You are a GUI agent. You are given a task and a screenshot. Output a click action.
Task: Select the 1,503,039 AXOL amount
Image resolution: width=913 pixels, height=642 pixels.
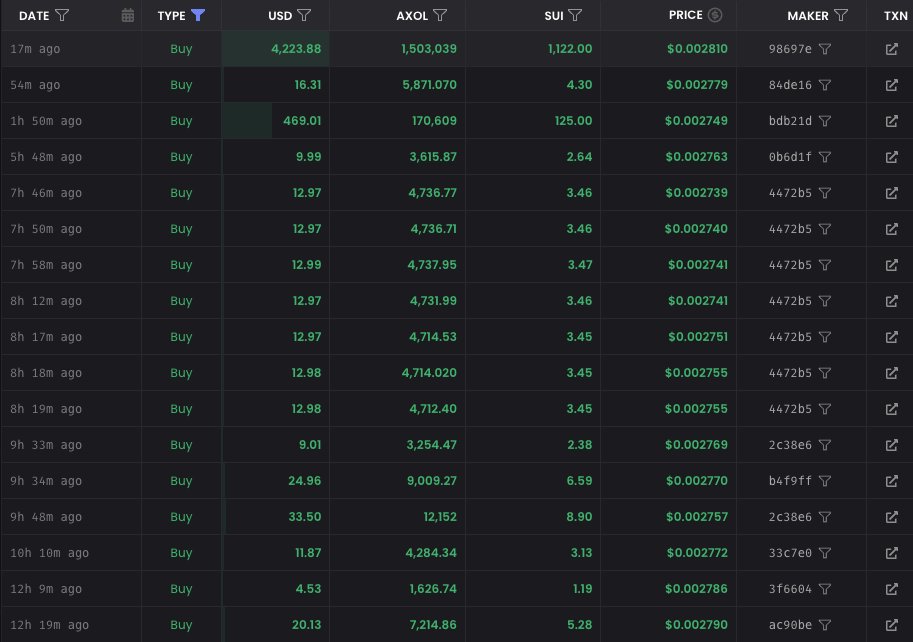point(429,49)
